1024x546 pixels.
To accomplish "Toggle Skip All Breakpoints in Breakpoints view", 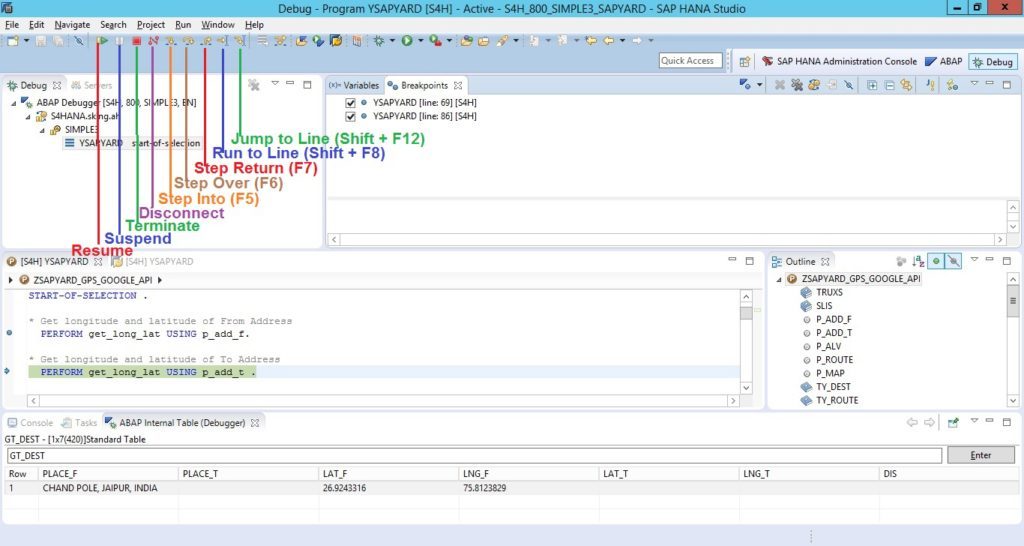I will pos(848,85).
